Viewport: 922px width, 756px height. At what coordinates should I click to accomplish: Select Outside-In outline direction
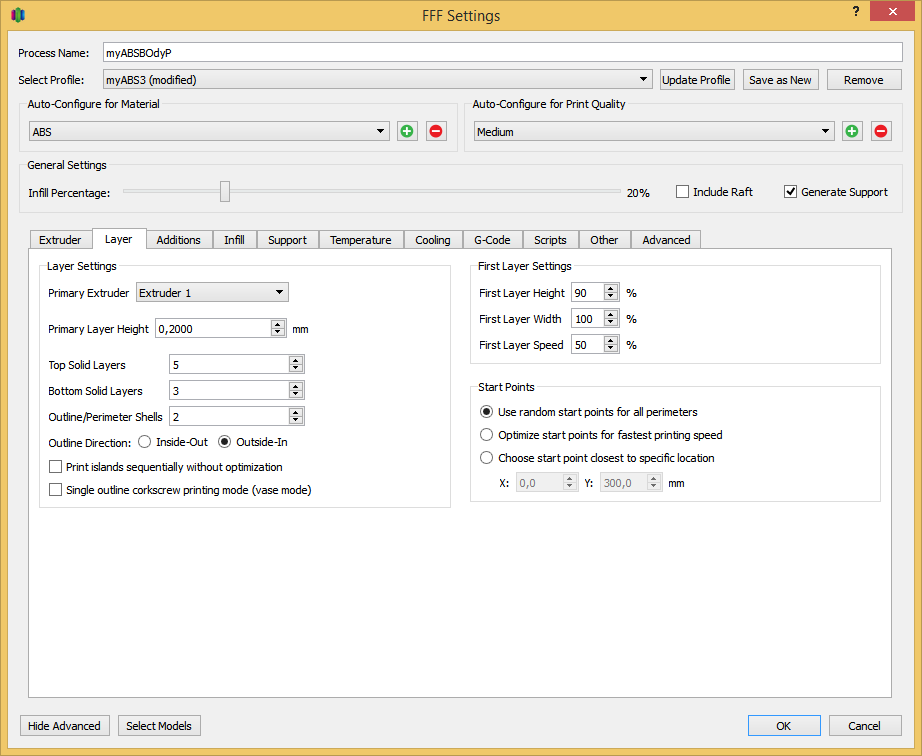pos(224,441)
